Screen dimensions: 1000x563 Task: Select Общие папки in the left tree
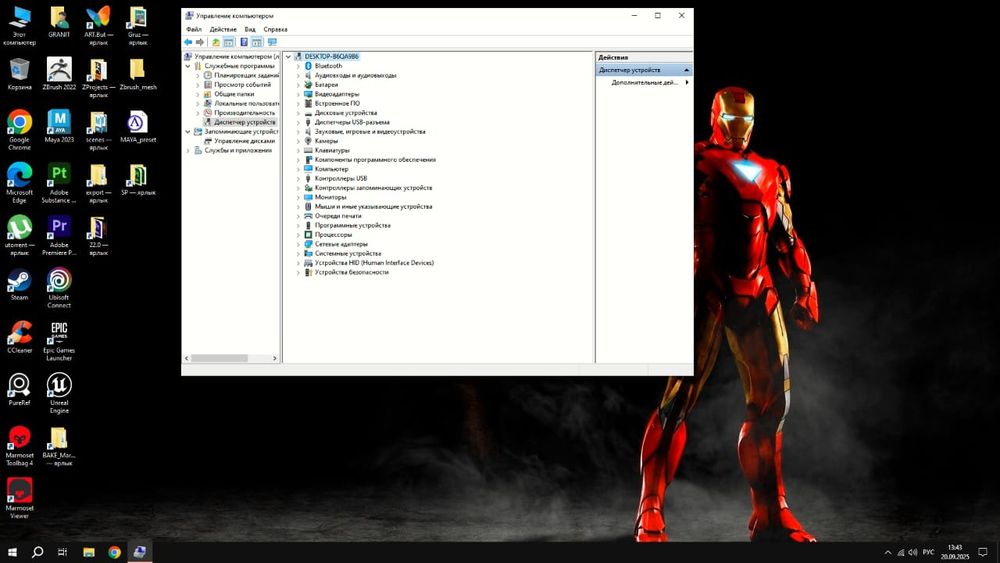coord(234,94)
